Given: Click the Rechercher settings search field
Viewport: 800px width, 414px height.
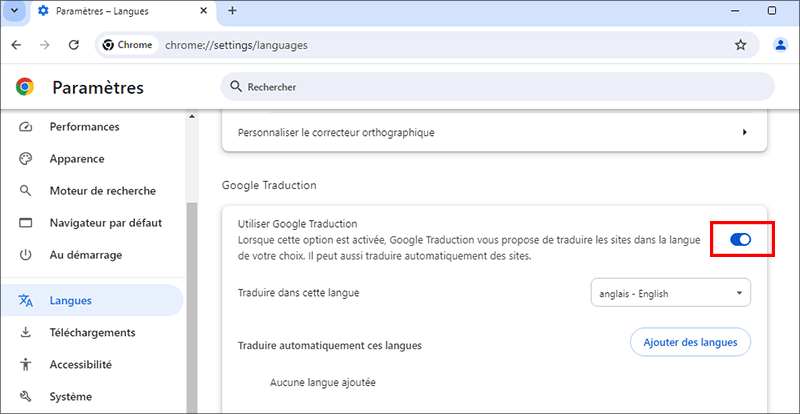Looking at the screenshot, I should [497, 87].
